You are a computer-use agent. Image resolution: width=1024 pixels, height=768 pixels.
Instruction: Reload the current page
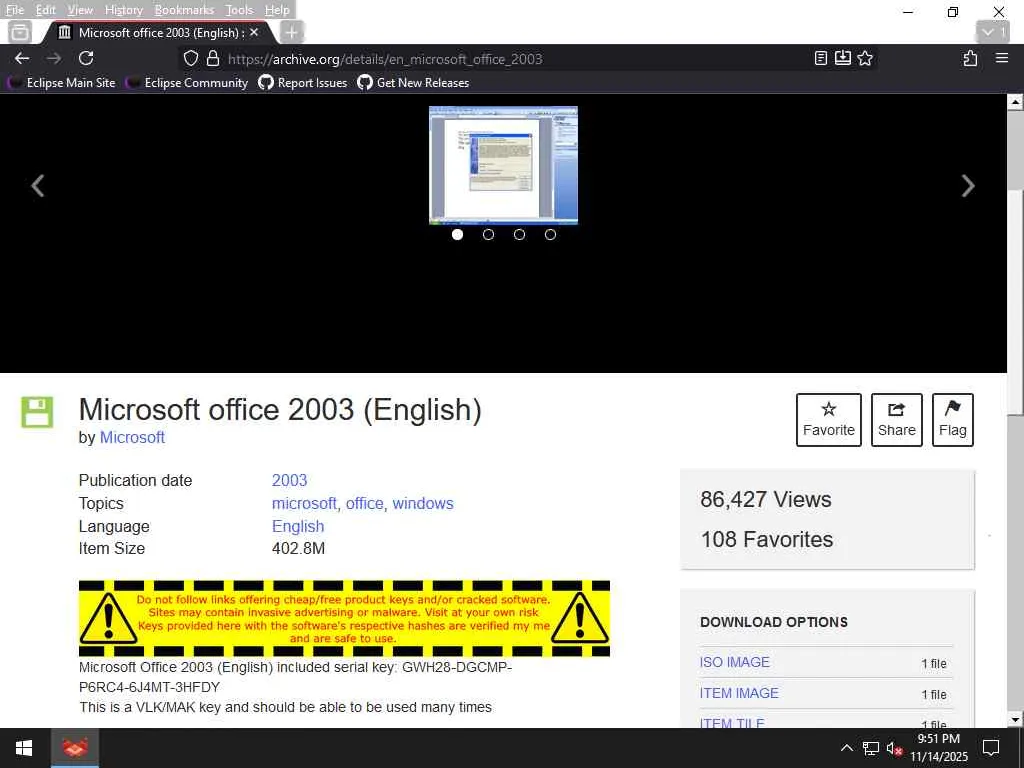(x=86, y=58)
